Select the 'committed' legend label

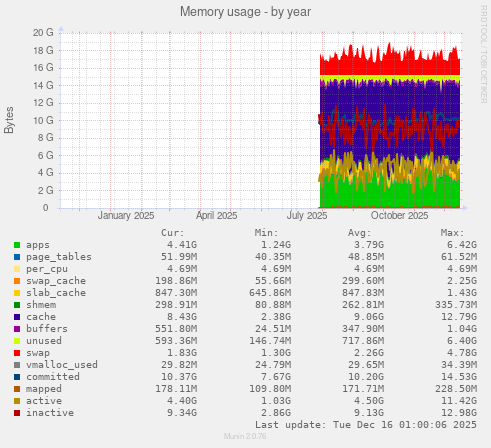(x=53, y=377)
